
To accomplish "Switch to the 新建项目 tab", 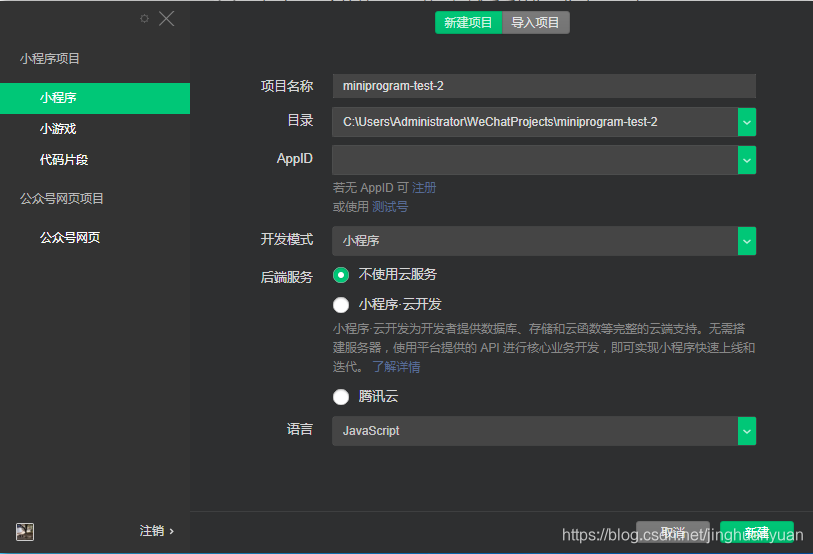I will 468,23.
